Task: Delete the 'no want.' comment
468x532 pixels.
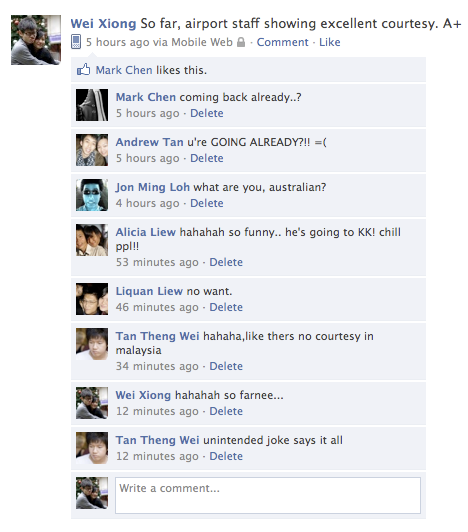Action: [226, 307]
